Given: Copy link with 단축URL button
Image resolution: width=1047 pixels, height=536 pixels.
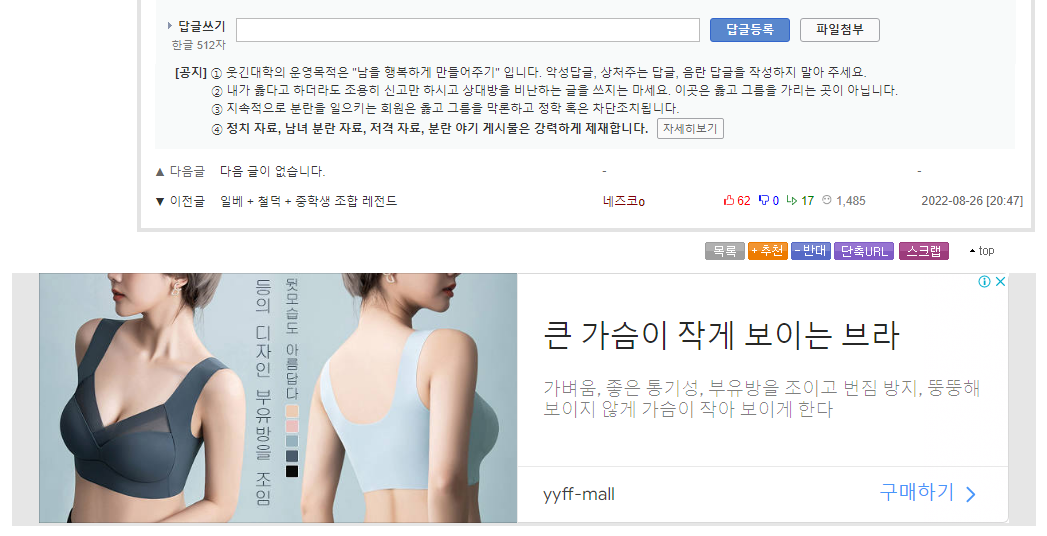Looking at the screenshot, I should pos(863,251).
